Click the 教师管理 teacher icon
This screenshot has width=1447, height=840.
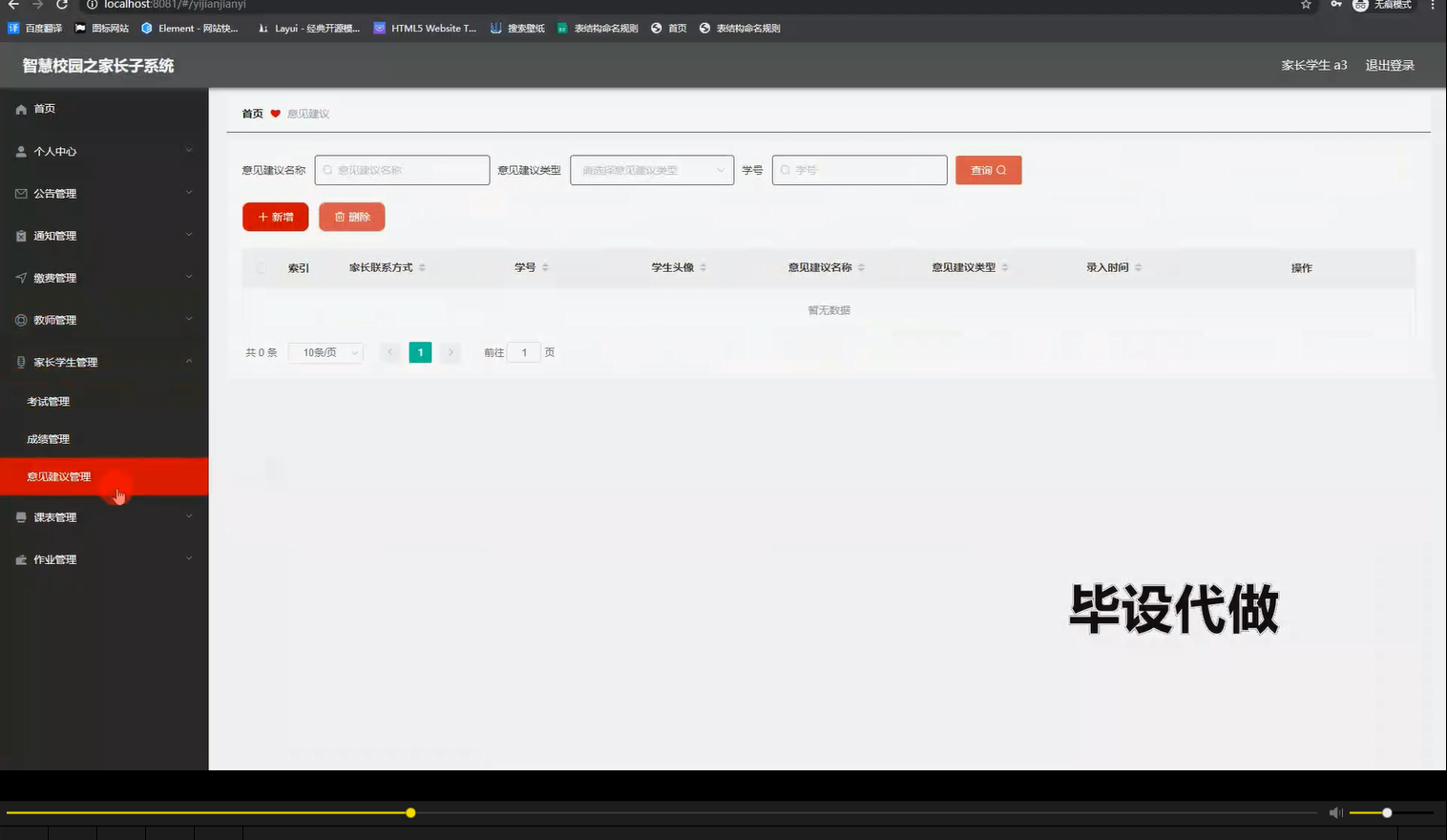click(20, 320)
